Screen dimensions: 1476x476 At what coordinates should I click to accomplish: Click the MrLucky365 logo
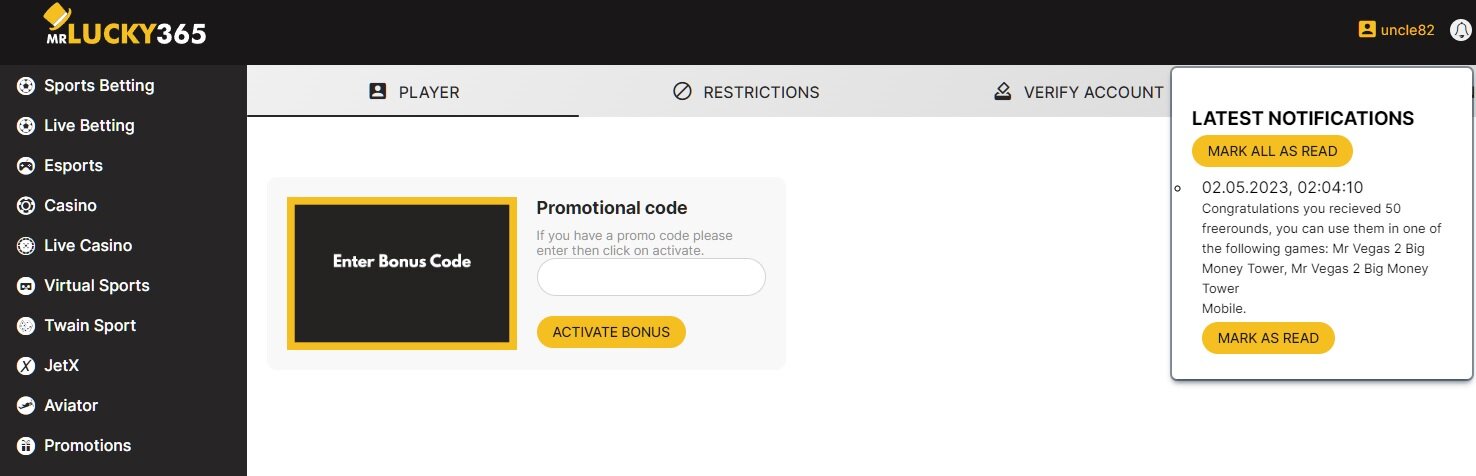click(125, 28)
